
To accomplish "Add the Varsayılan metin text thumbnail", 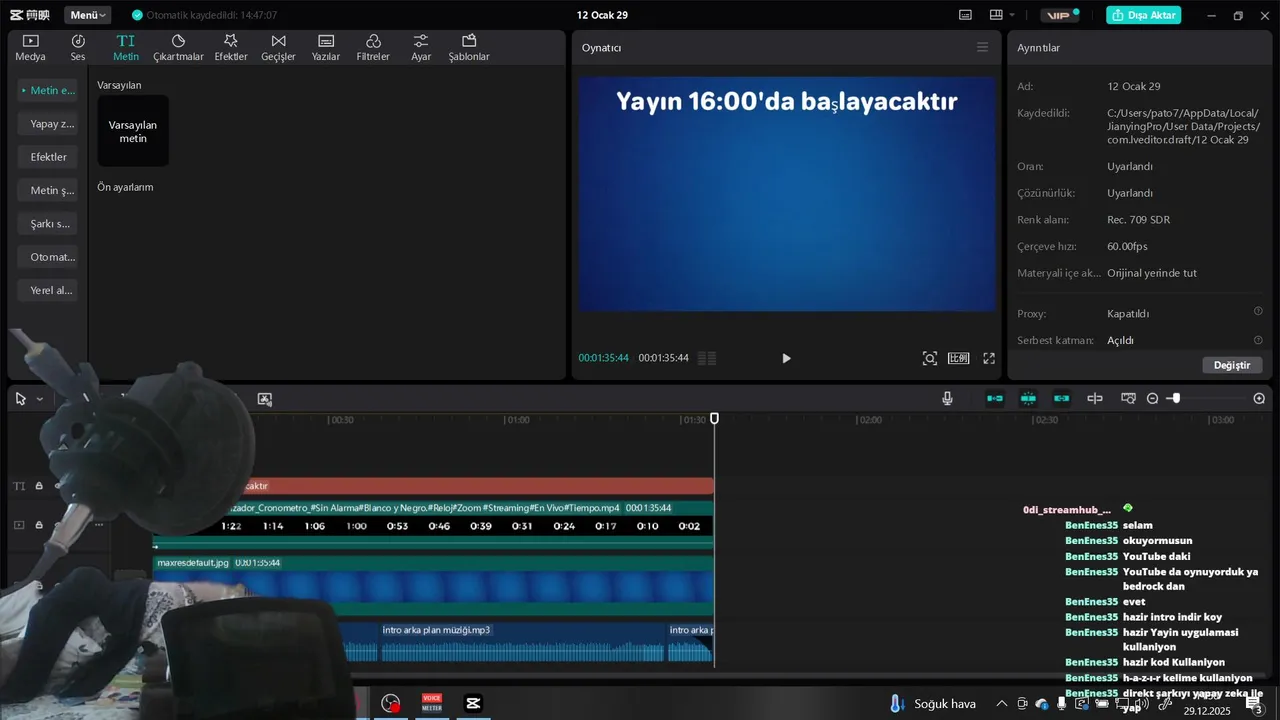I will pos(133,131).
